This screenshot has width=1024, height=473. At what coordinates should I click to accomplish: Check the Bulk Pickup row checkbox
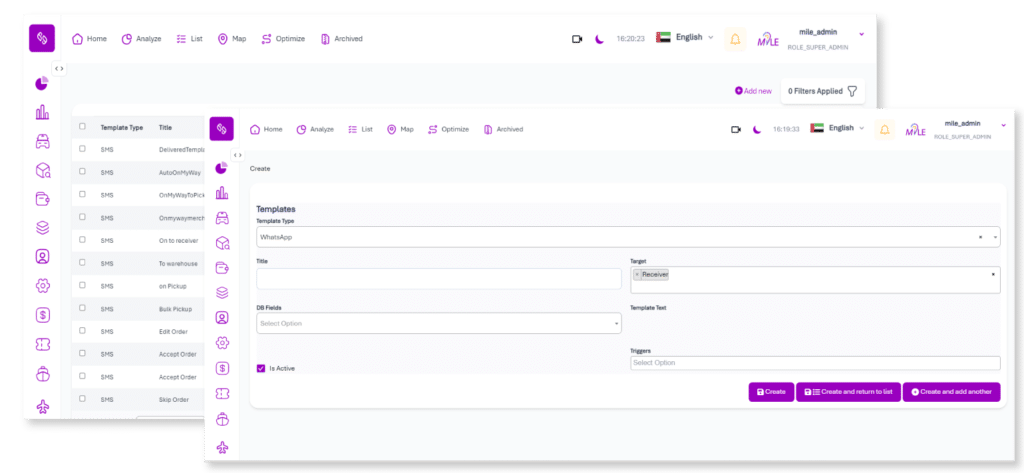[x=82, y=307]
